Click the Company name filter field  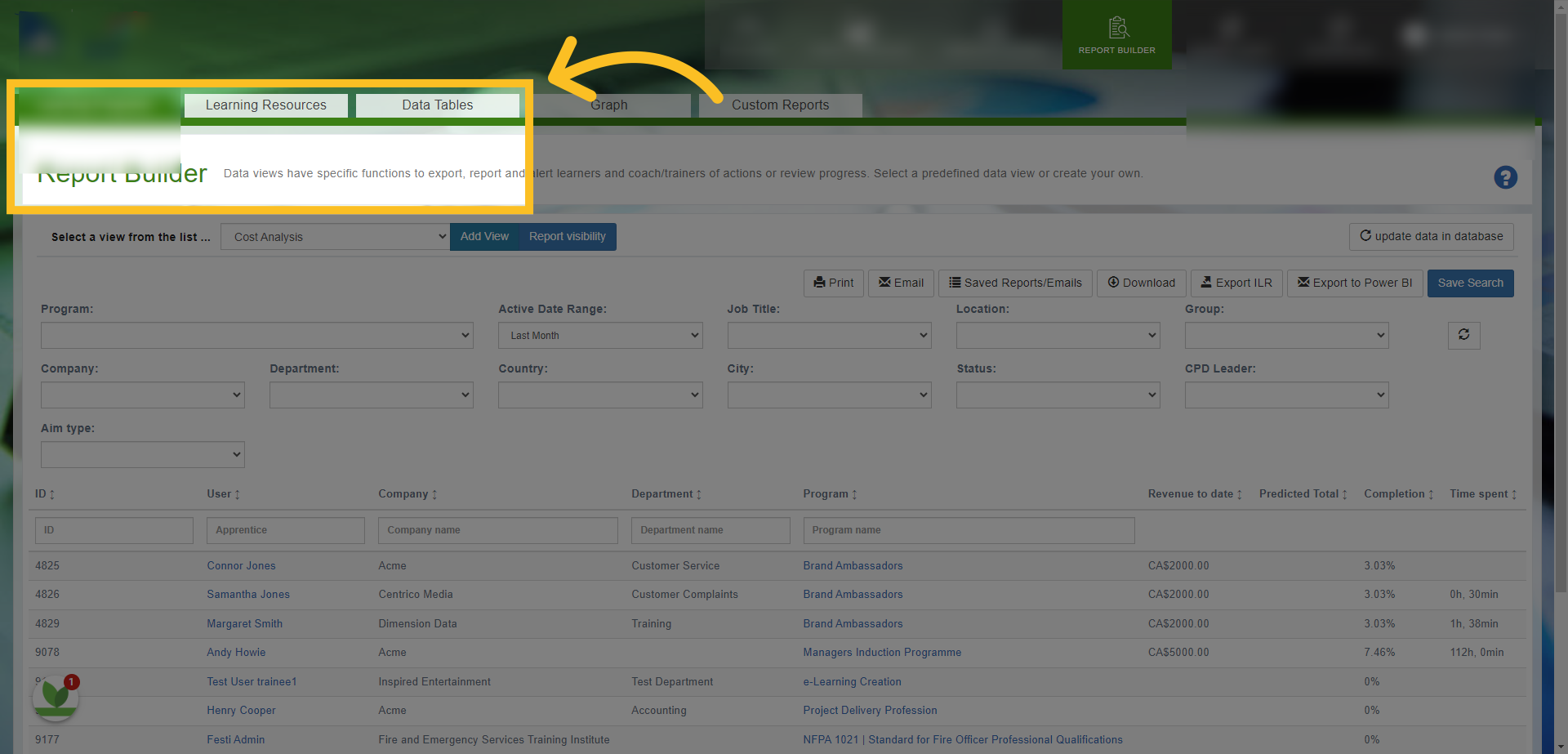click(498, 530)
